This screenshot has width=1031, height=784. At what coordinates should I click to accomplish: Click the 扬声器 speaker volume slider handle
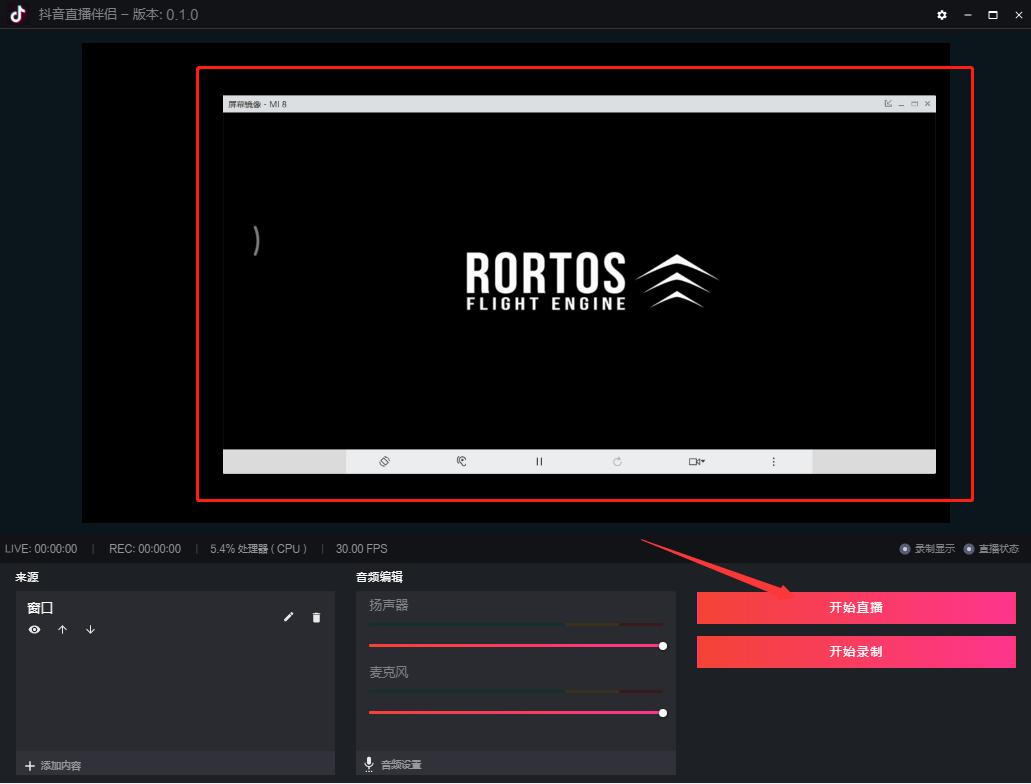pos(662,646)
